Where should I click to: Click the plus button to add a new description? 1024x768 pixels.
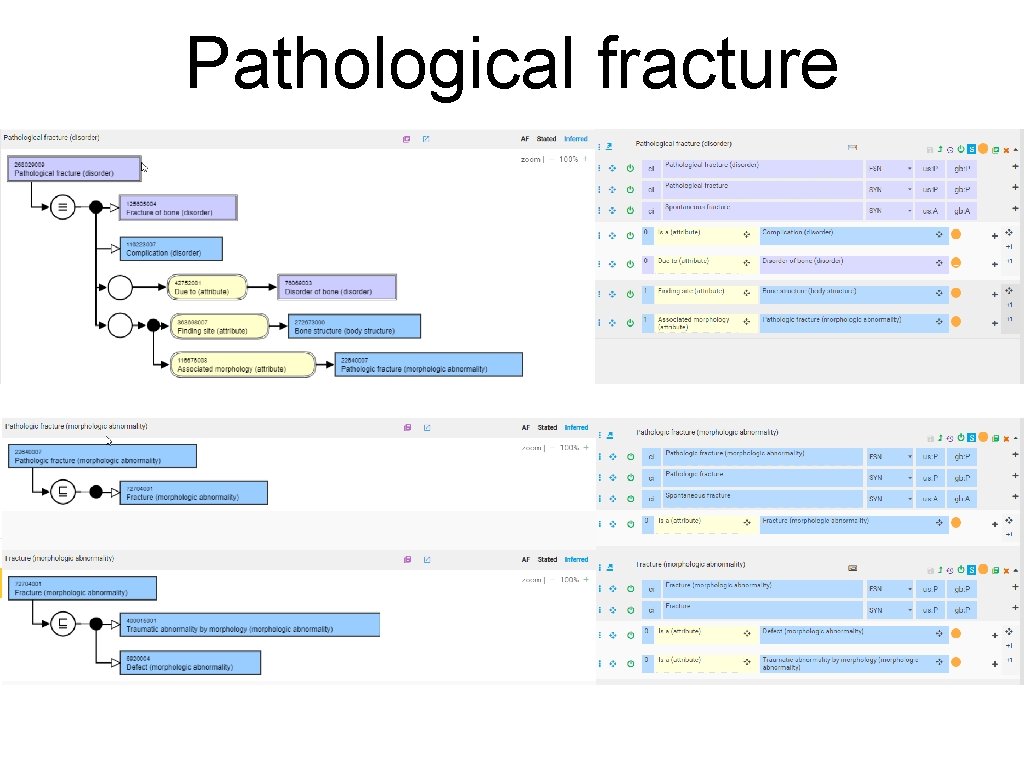[x=1013, y=167]
